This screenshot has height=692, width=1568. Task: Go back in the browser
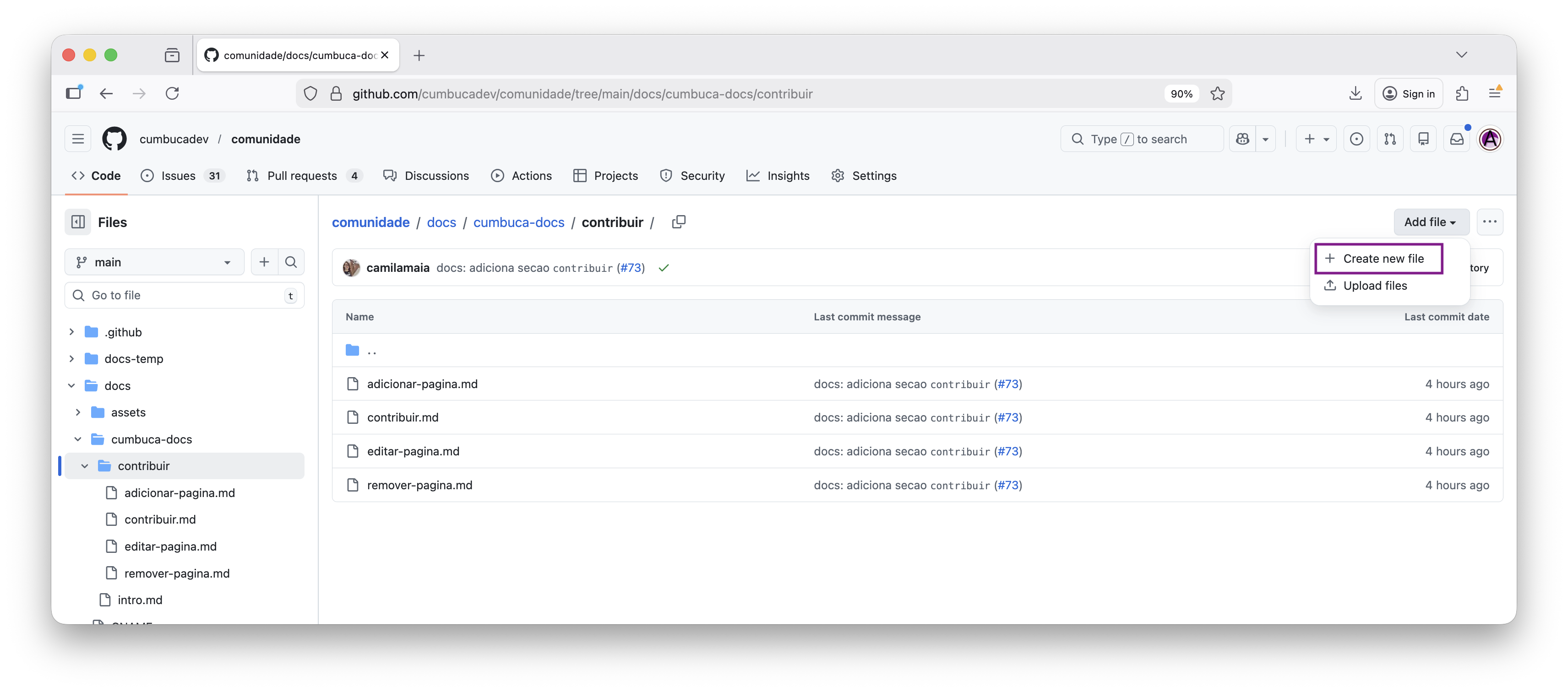(x=107, y=93)
